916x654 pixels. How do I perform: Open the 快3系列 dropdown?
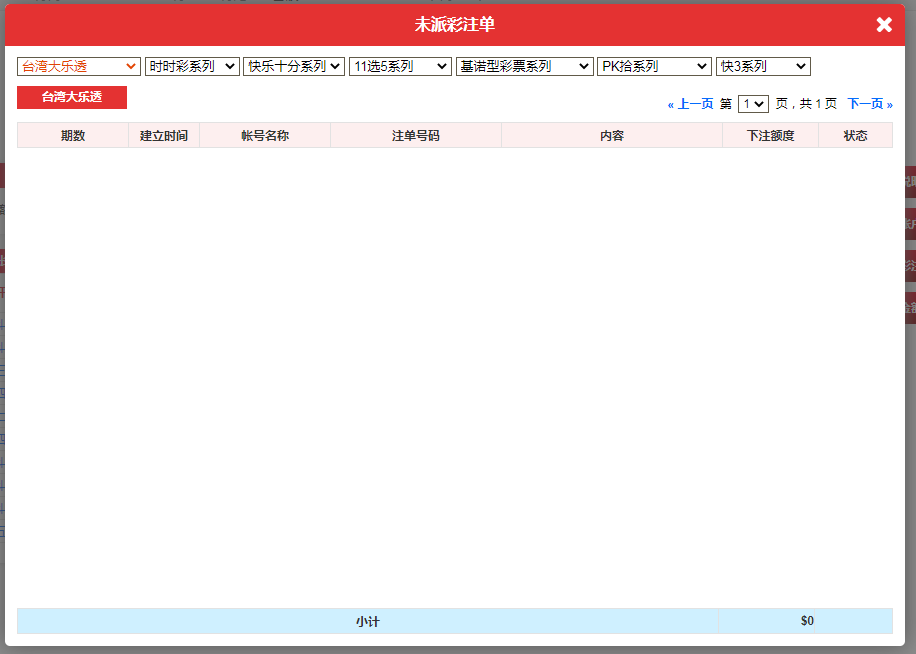pyautogui.click(x=763, y=66)
